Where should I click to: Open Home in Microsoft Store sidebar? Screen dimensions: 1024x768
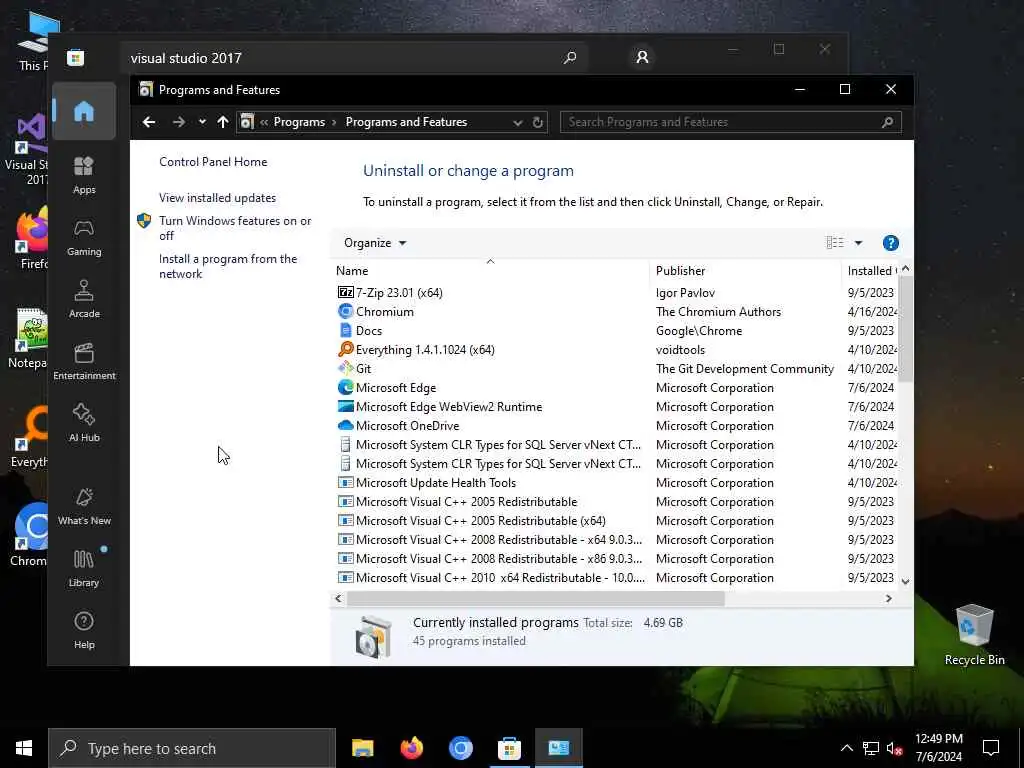[84, 112]
